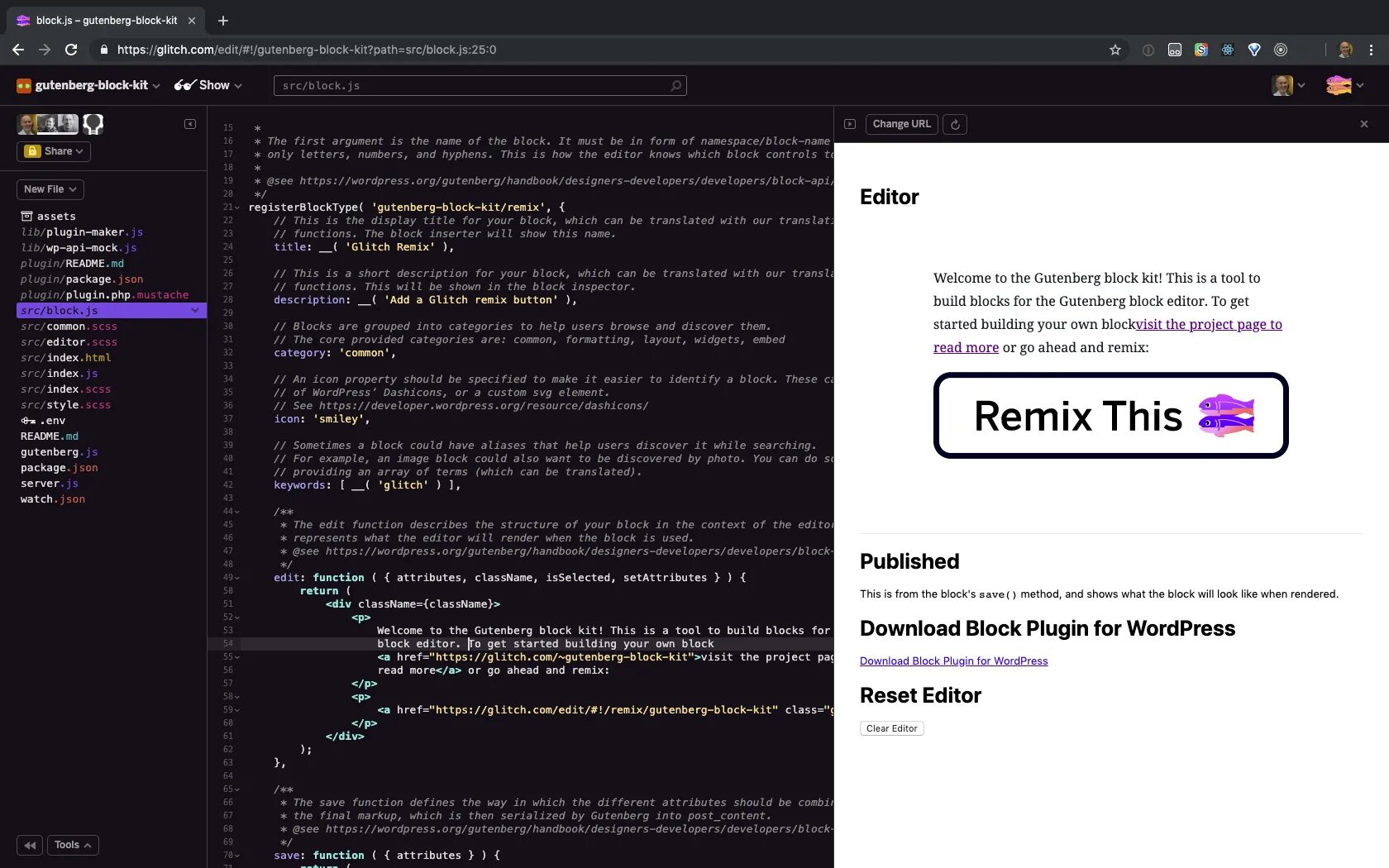This screenshot has height=868, width=1389.
Task: Open src/editor.scss file
Action: [69, 342]
